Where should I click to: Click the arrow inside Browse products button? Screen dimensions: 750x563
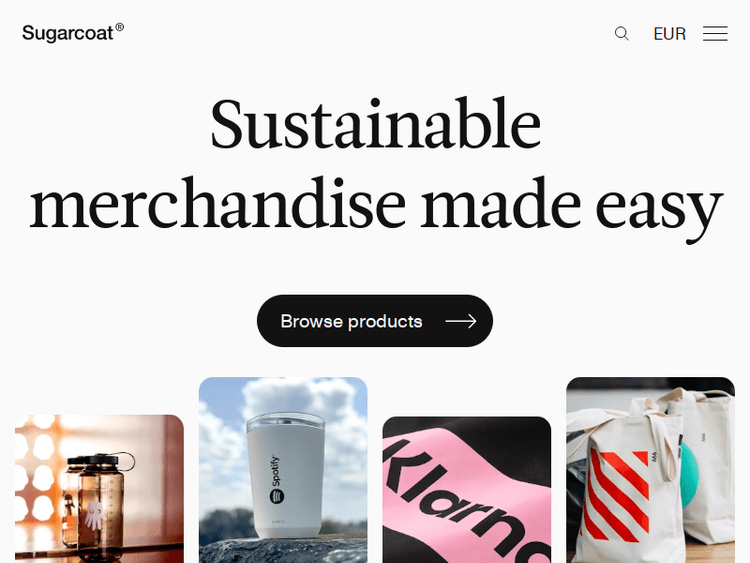click(461, 321)
